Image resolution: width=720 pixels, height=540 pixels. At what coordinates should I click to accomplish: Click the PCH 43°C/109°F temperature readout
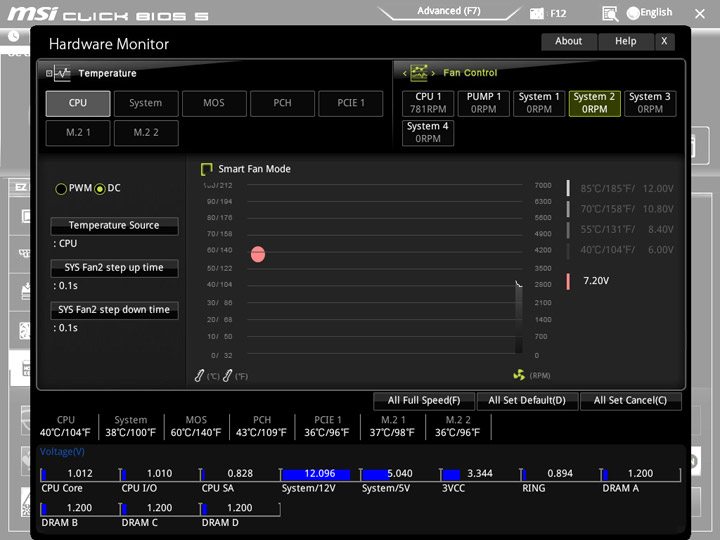261,427
